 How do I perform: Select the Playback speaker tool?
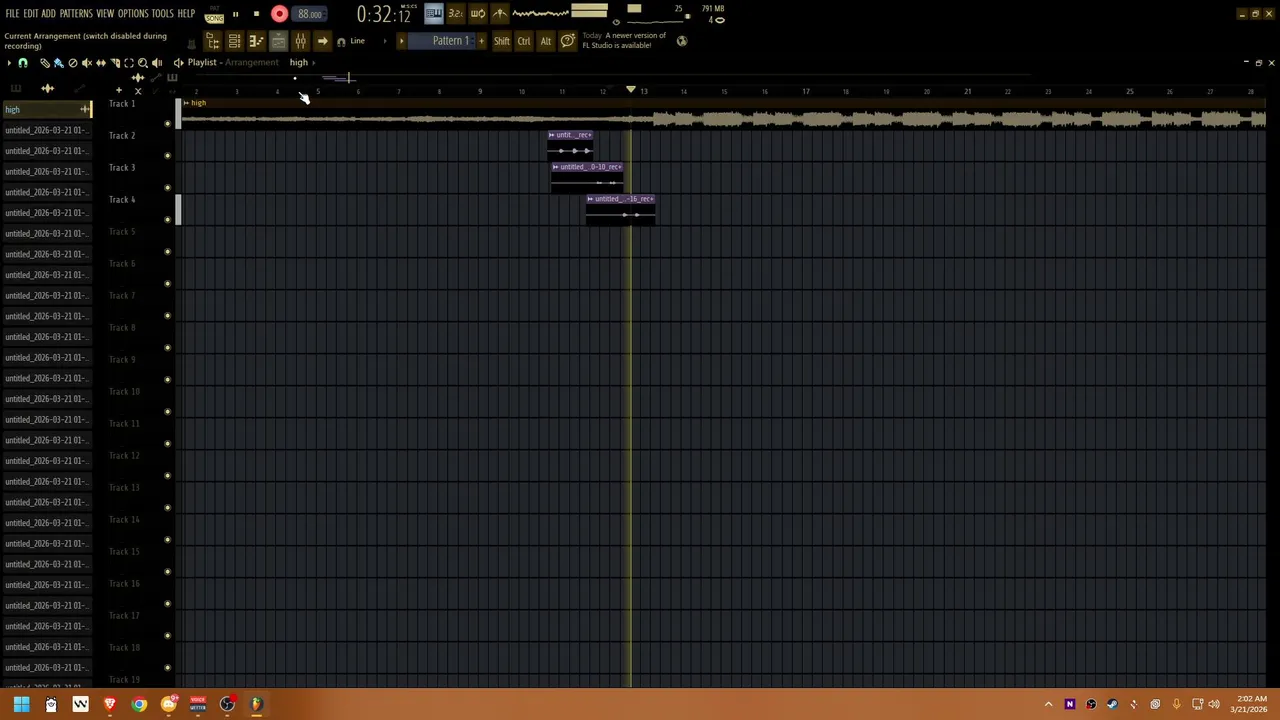click(x=156, y=63)
